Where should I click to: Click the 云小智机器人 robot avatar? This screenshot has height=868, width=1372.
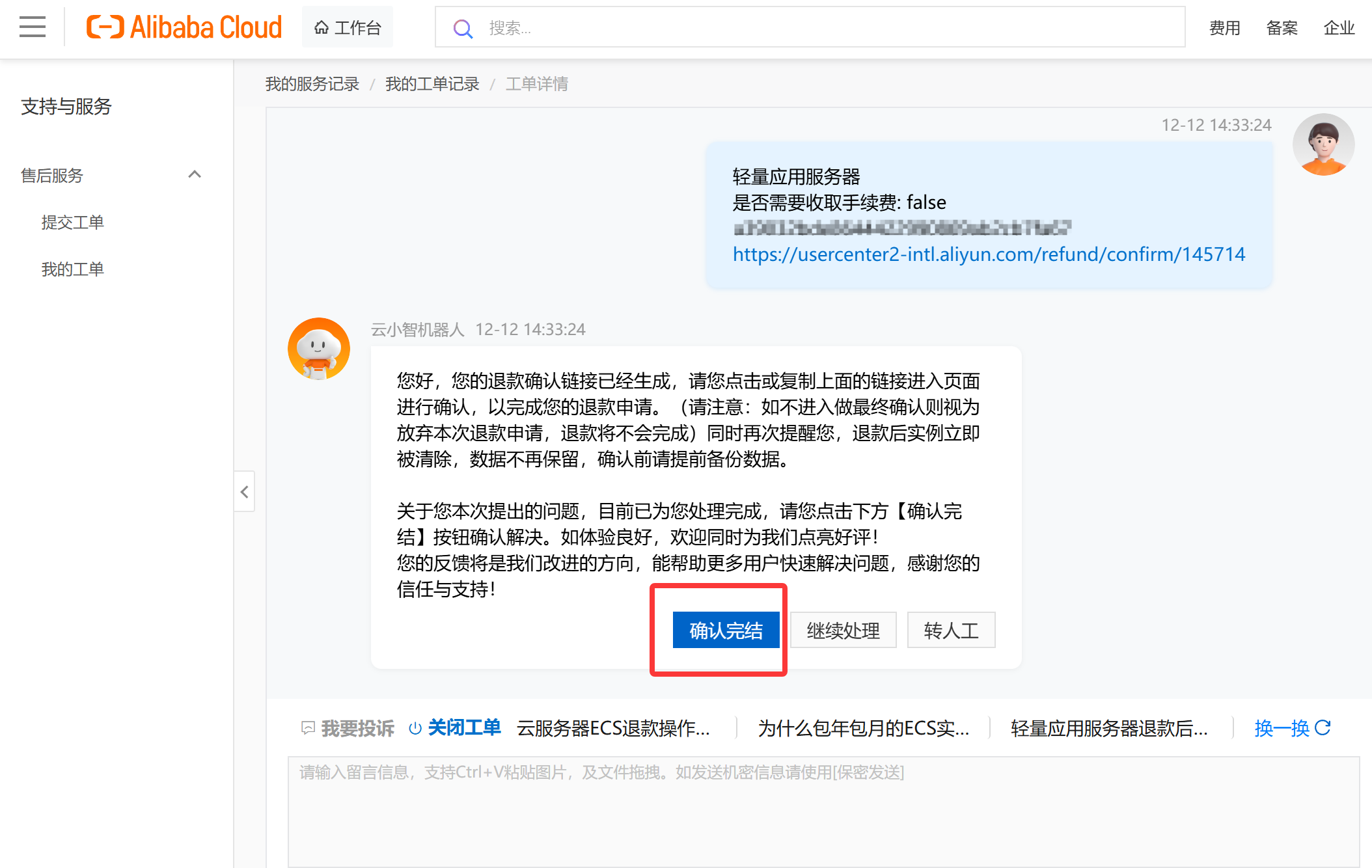coord(318,349)
